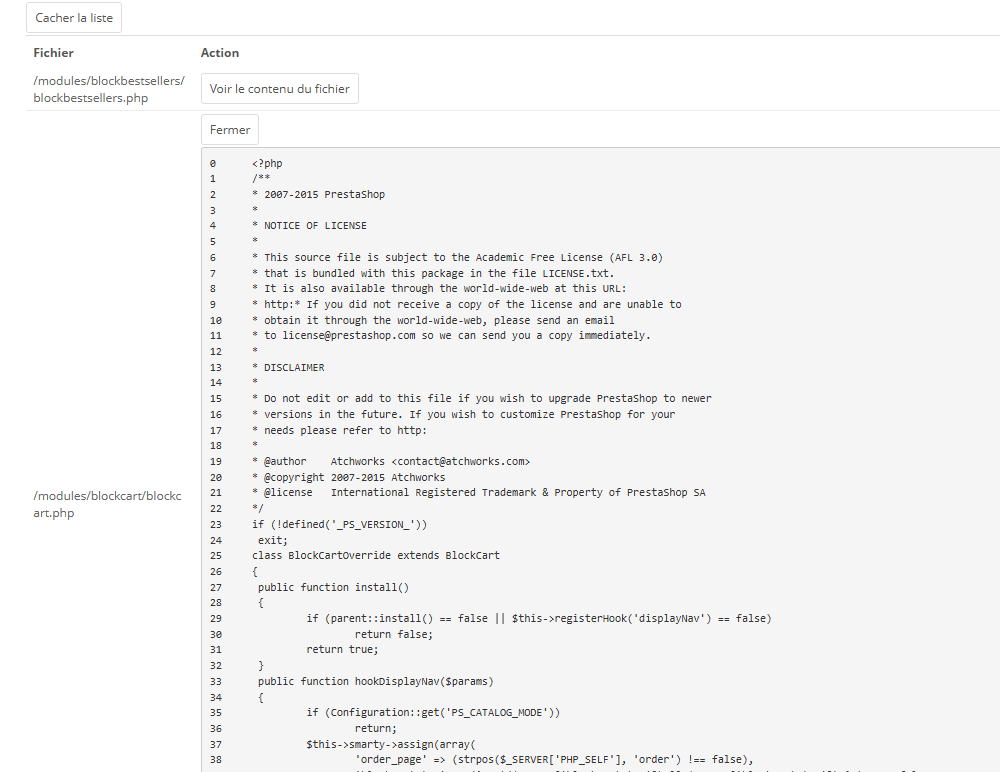Click the '@copyright 2007-2015 Atchworks' line
Image resolution: width=1000 pixels, height=772 pixels.
pyautogui.click(x=348, y=477)
